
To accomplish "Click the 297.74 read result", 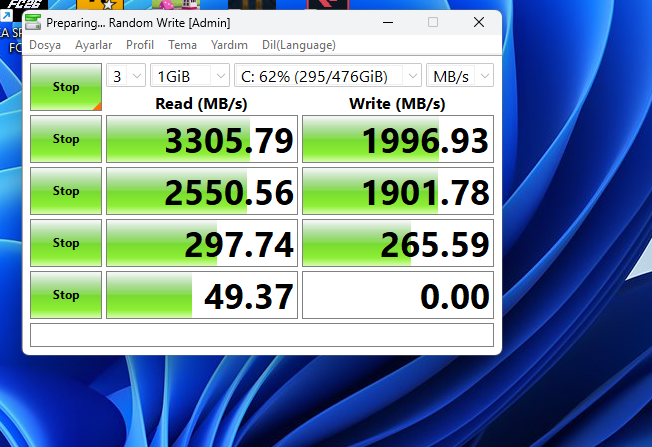I will click(202, 243).
